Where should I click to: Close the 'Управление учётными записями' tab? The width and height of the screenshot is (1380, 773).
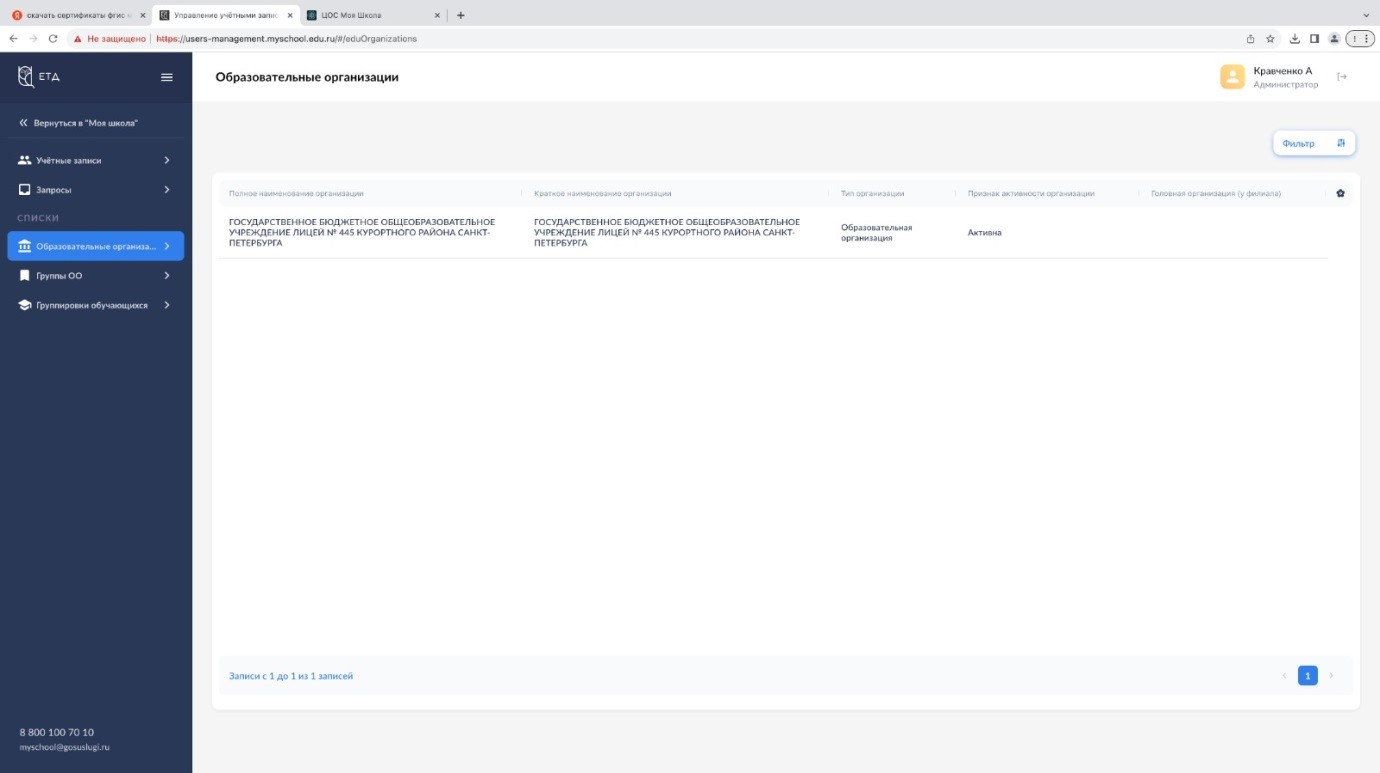(290, 15)
